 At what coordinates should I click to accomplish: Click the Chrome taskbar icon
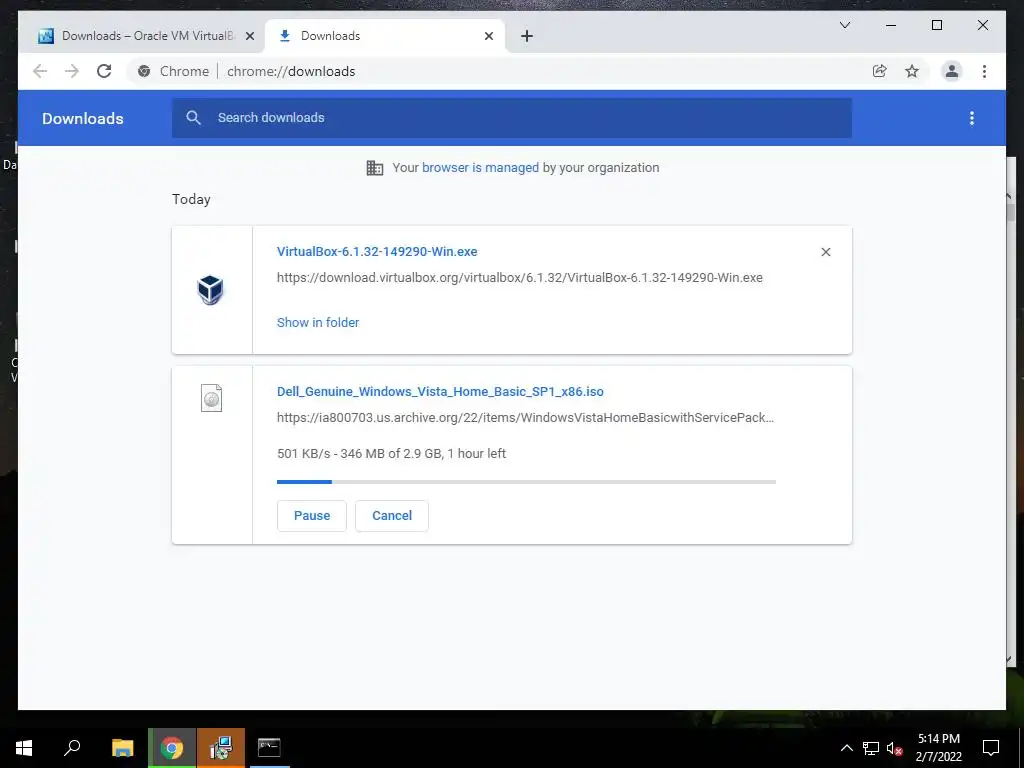(172, 748)
